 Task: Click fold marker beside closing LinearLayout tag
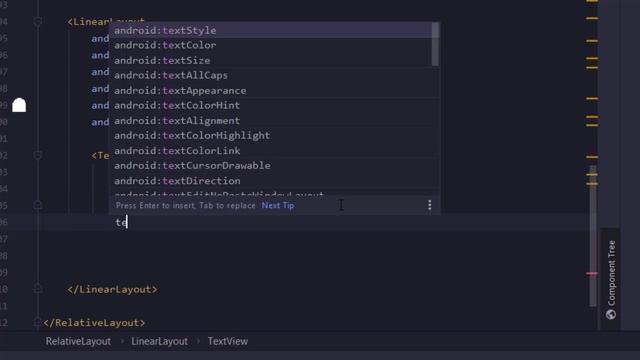(38, 289)
